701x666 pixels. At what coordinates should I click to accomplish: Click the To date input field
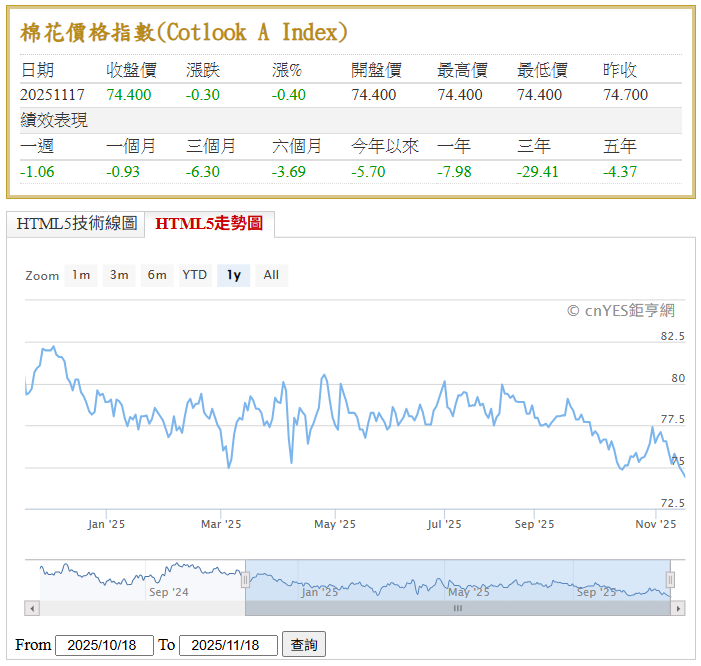click(x=228, y=645)
